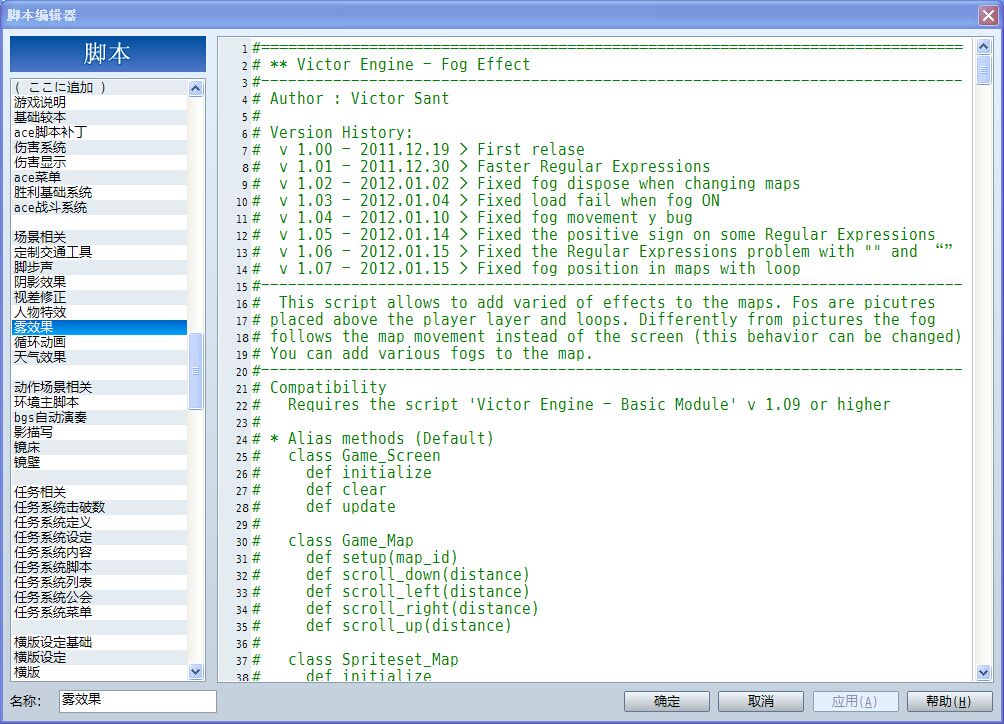Select the 伤害显示 script
The width and height of the screenshot is (1004, 724).
coord(100,163)
